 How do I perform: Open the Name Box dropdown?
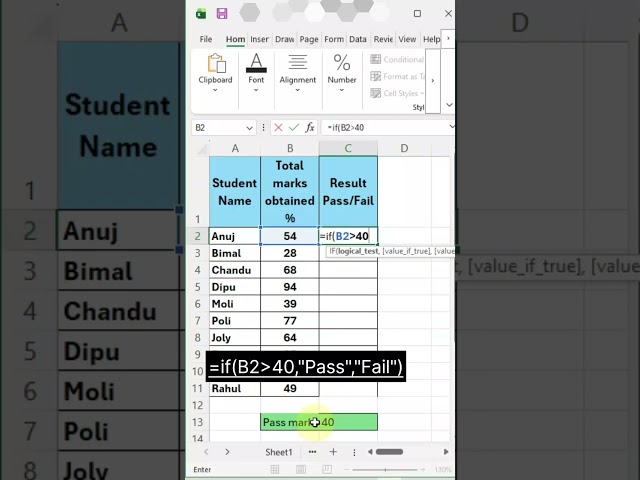tap(249, 128)
